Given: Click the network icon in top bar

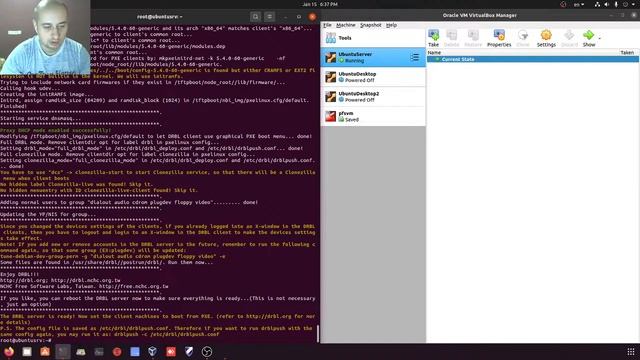Looking at the screenshot, I should (597, 4).
